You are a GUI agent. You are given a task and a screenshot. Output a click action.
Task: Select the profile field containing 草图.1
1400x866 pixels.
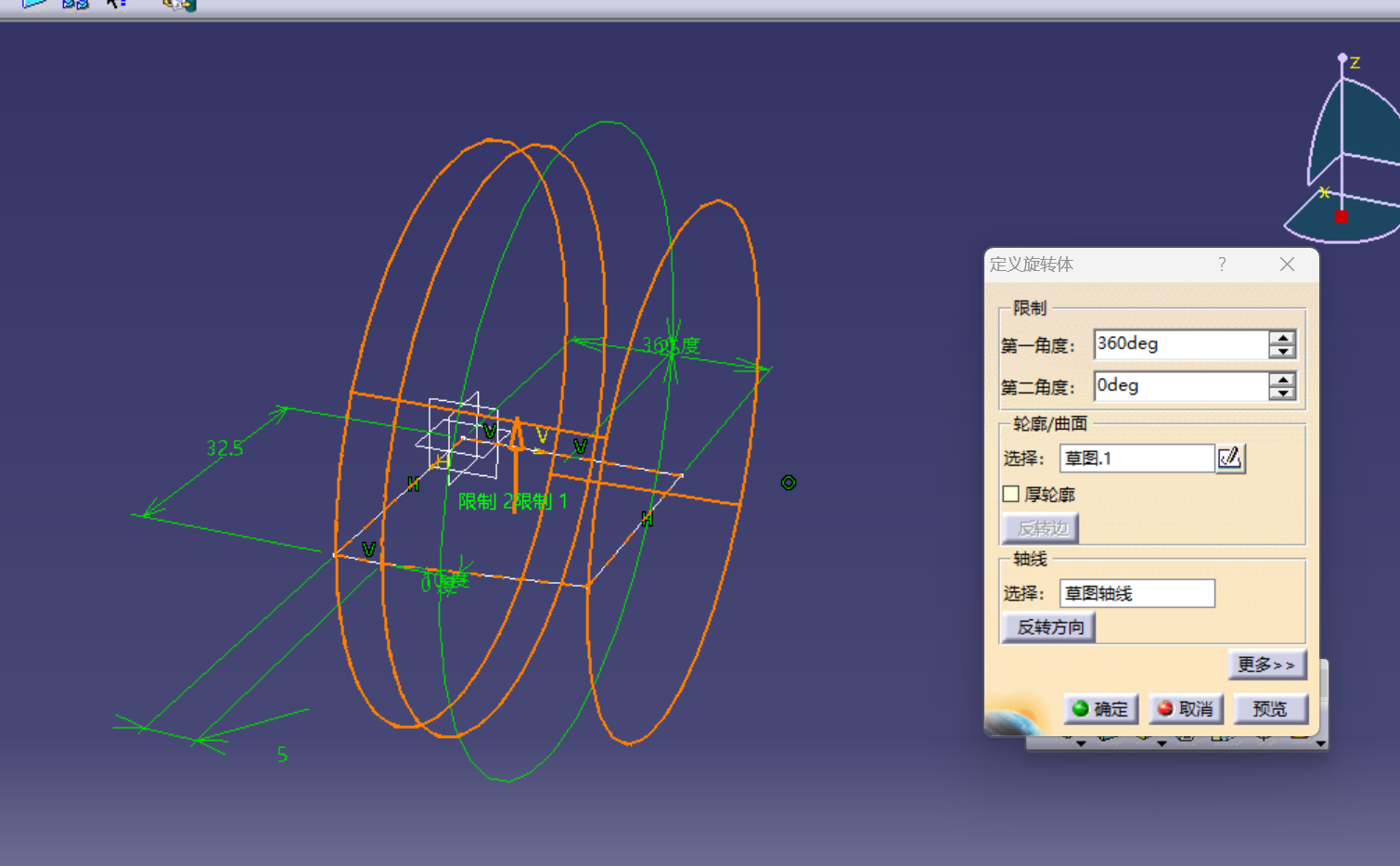click(1137, 459)
